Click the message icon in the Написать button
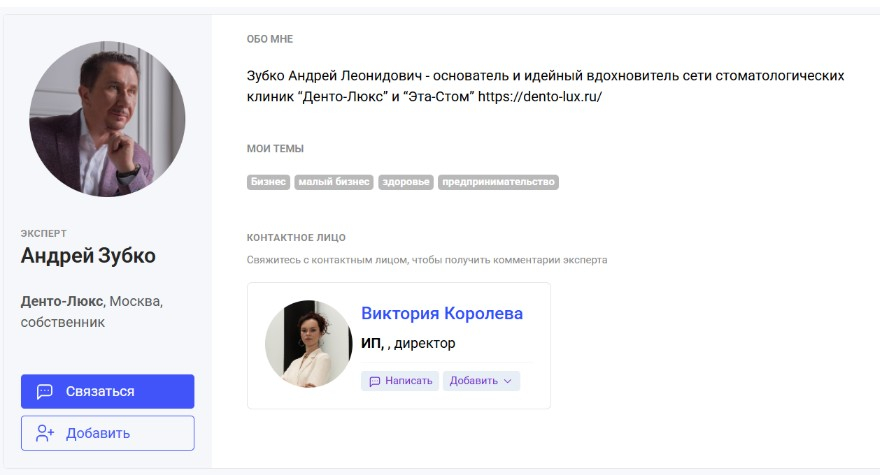This screenshot has width=880, height=475. tap(374, 381)
